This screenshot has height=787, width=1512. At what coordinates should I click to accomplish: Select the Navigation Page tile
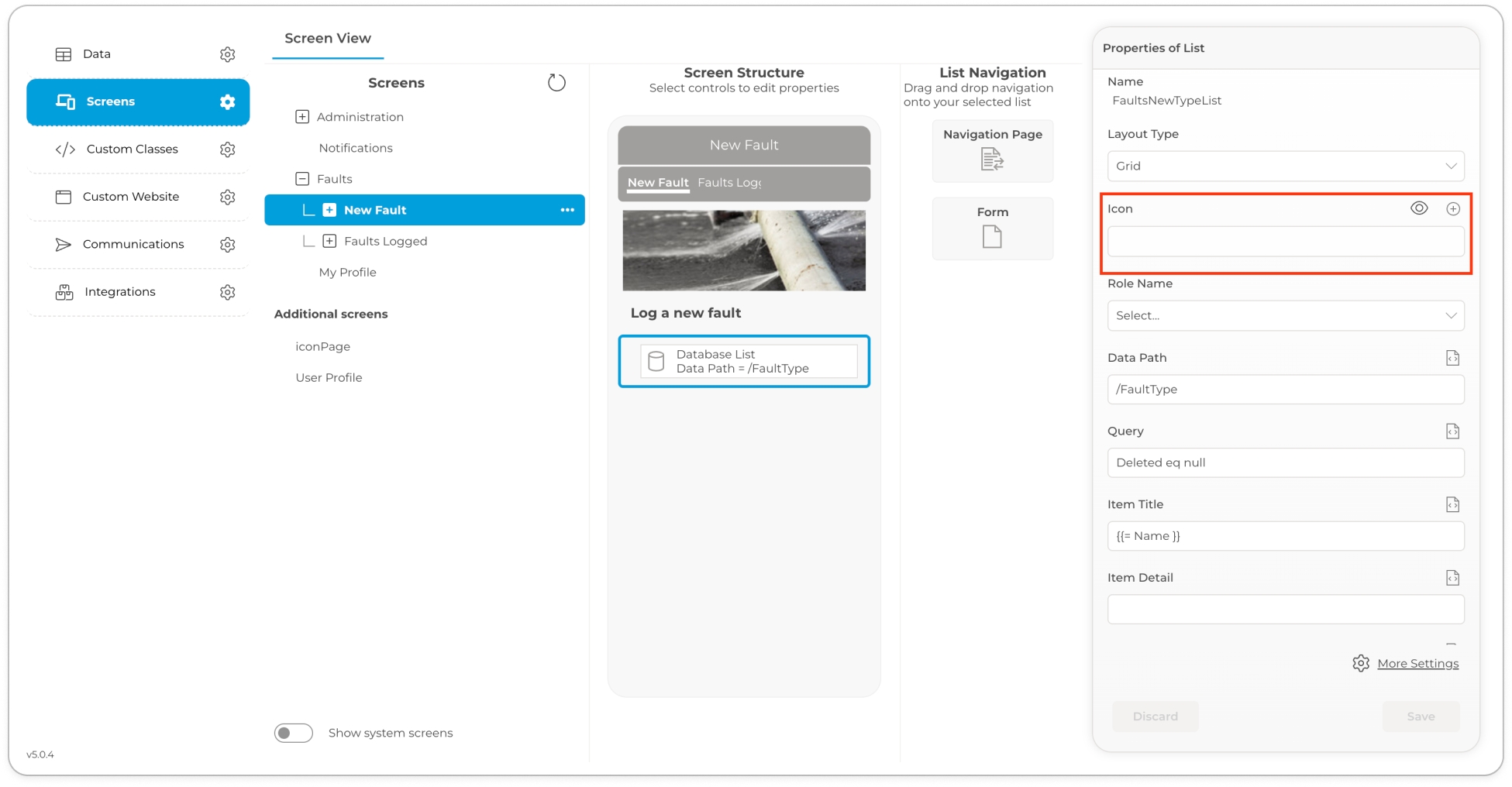tap(992, 150)
